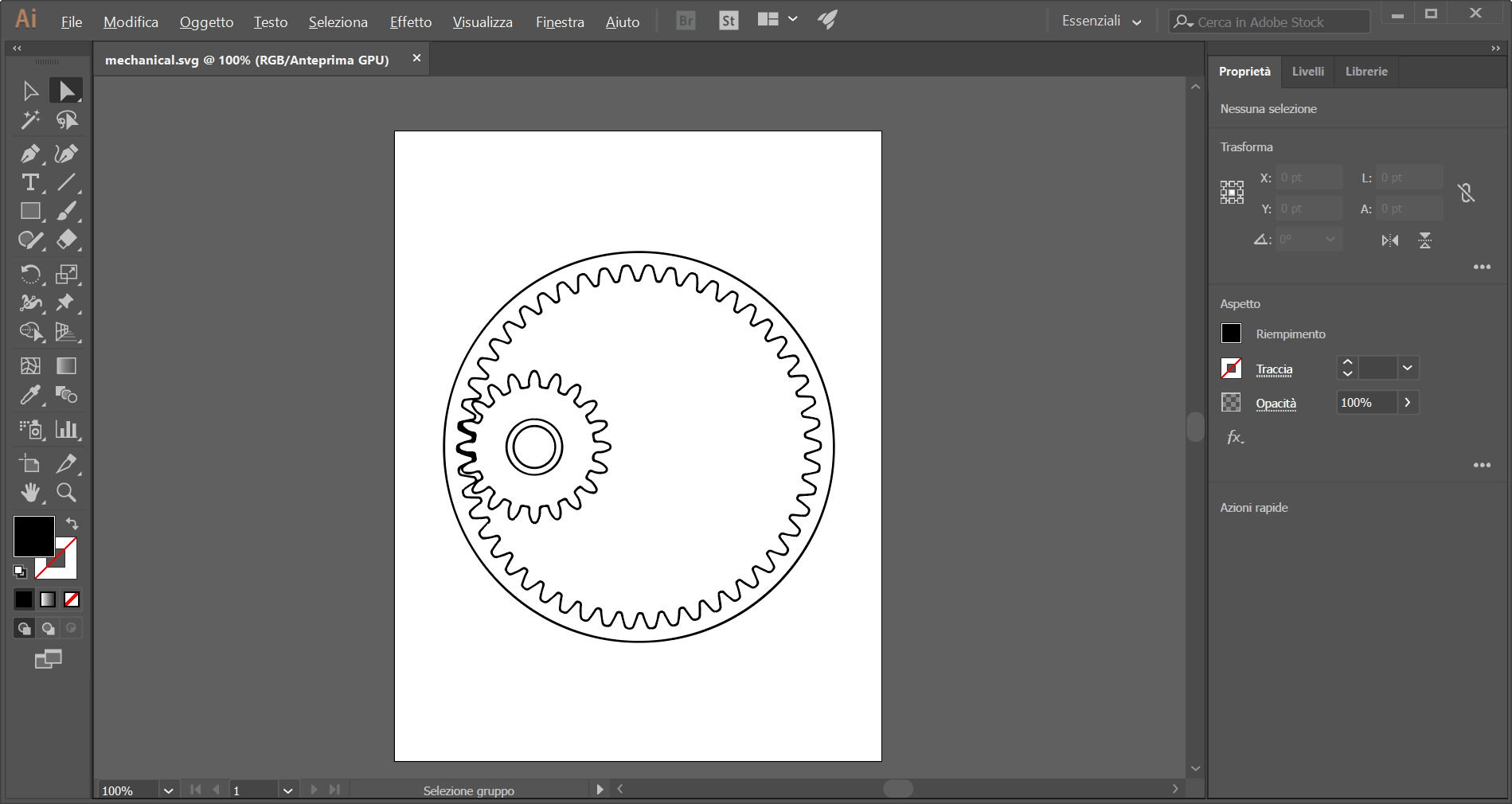
Task: Select the Column Graph tool
Action: 67,430
